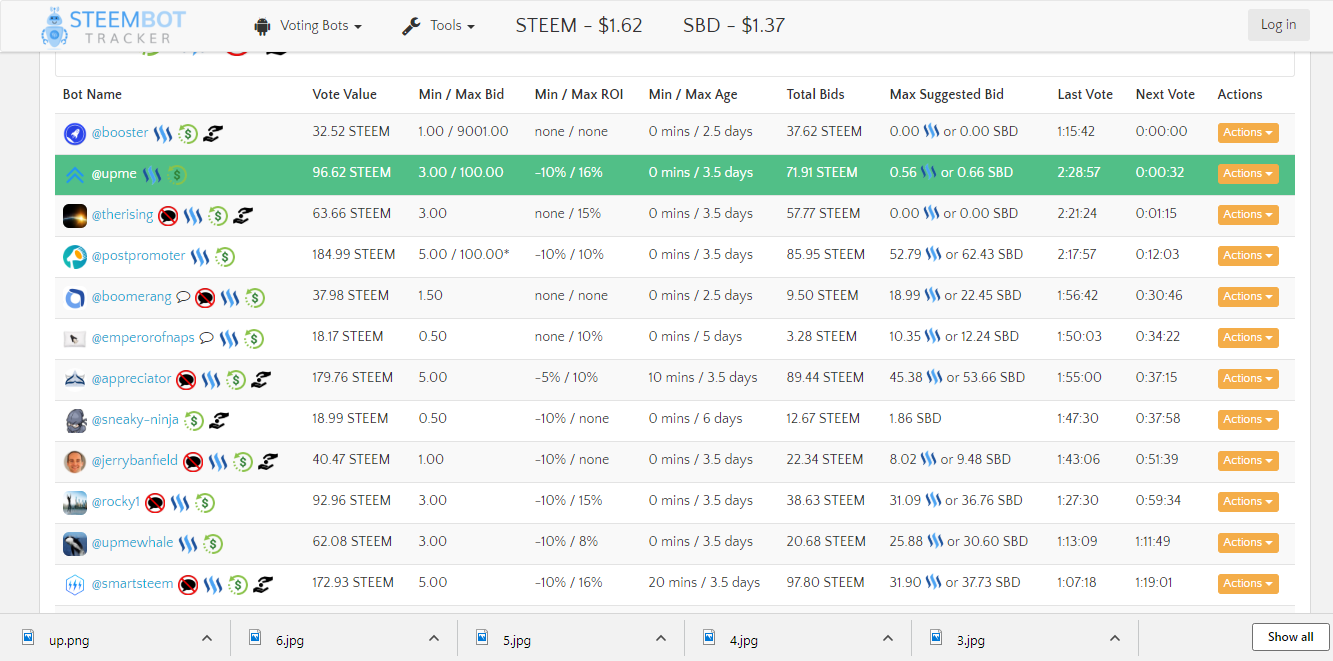Viewport: 1333px width, 661px height.
Task: Click the @booster rocket avatar
Action: 75,133
